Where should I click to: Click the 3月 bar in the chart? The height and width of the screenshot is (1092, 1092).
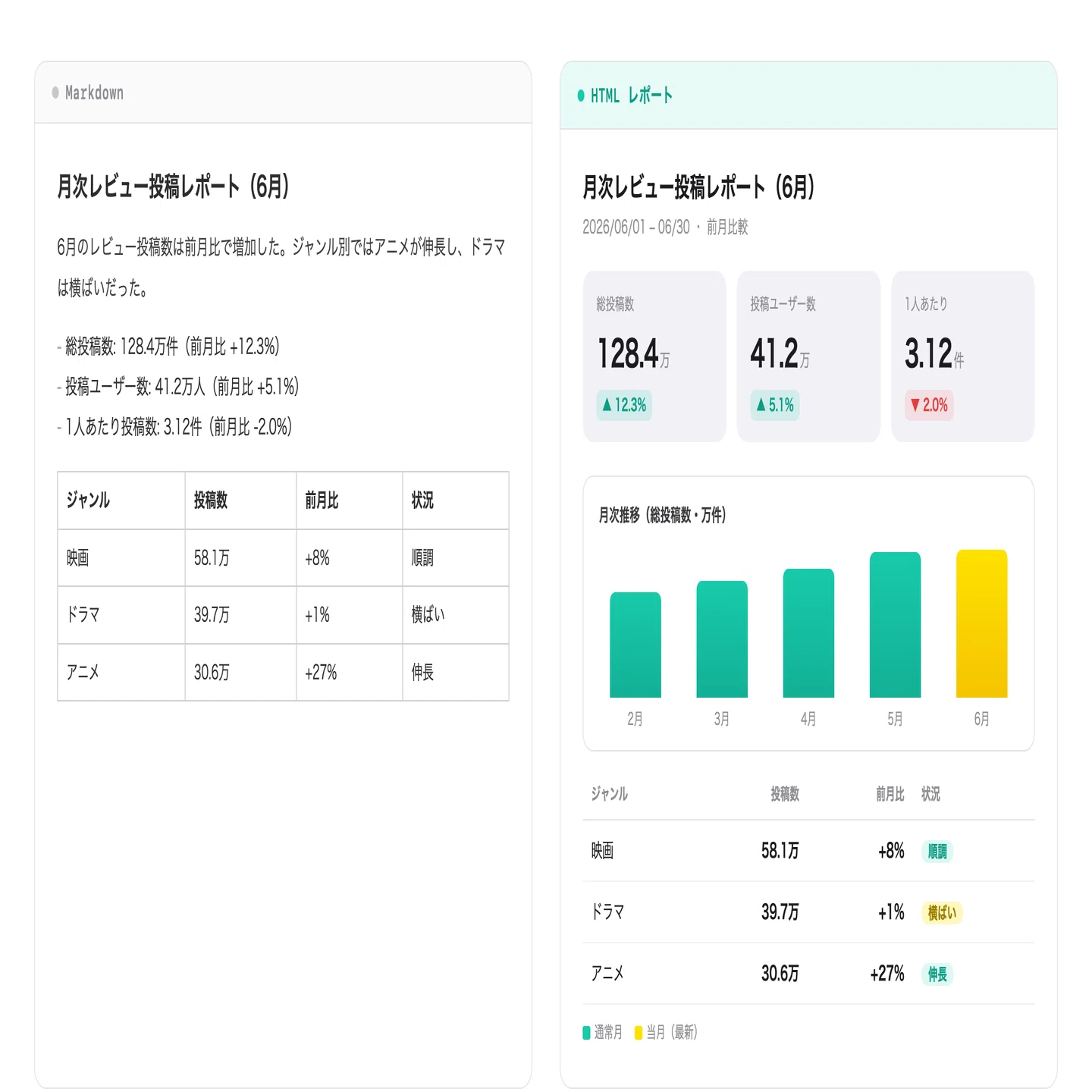[x=722, y=639]
